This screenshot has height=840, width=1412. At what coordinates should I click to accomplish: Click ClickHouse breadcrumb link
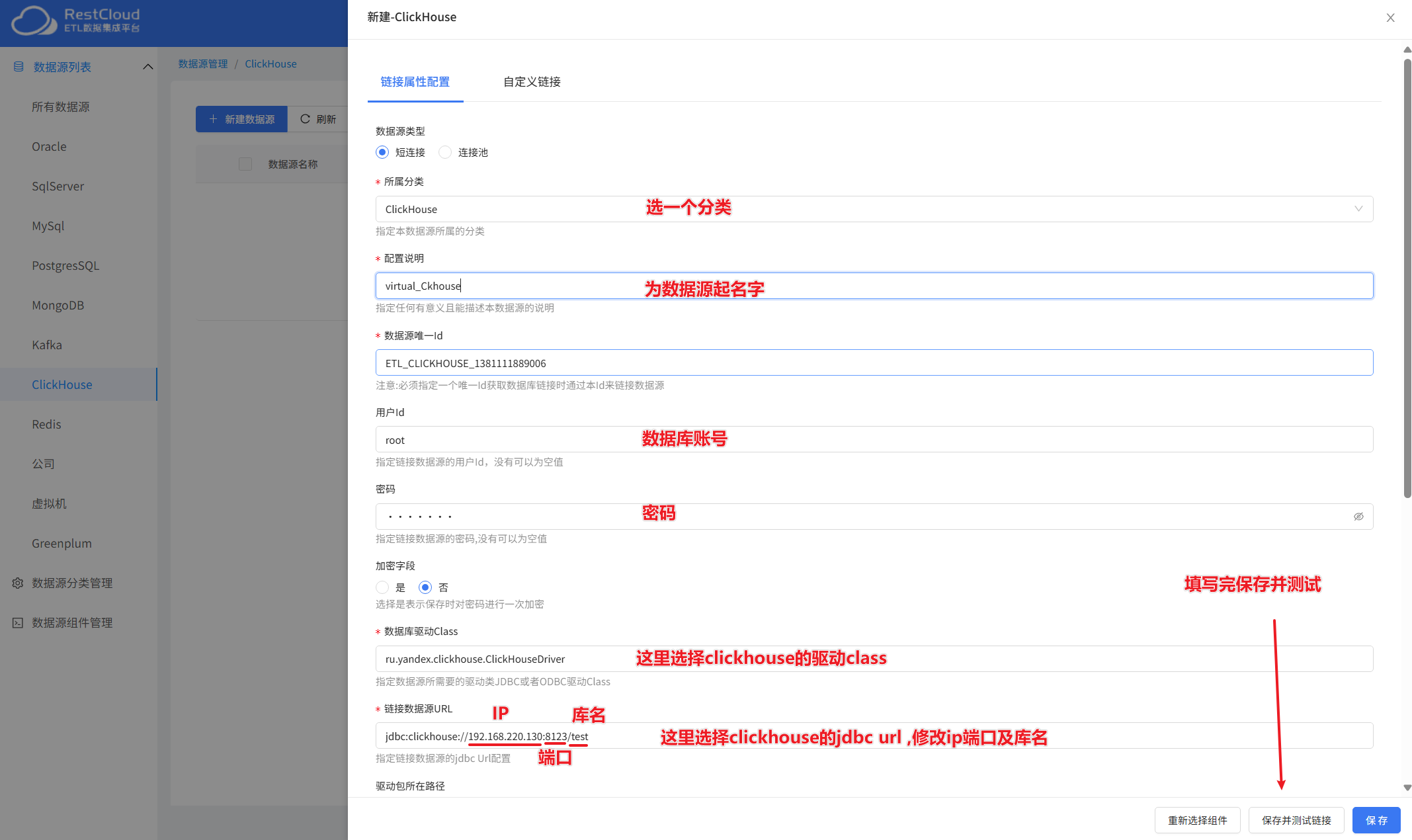(270, 63)
